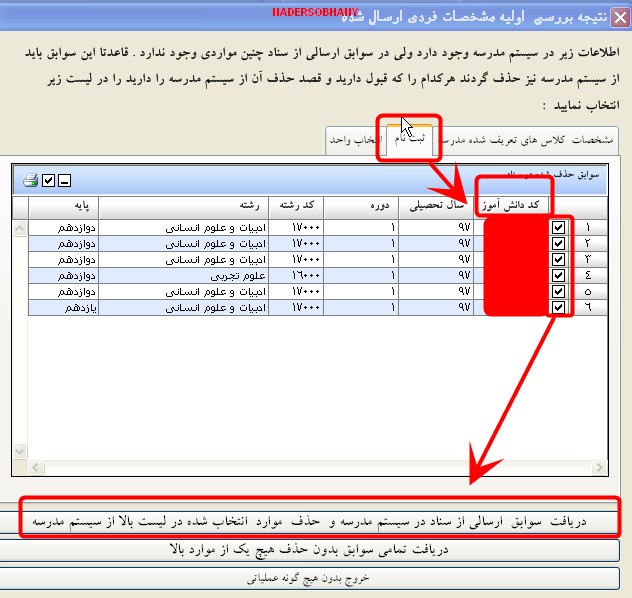Click the select-all checkmark icon in grid toolbar
The height and width of the screenshot is (598, 632).
tap(48, 180)
